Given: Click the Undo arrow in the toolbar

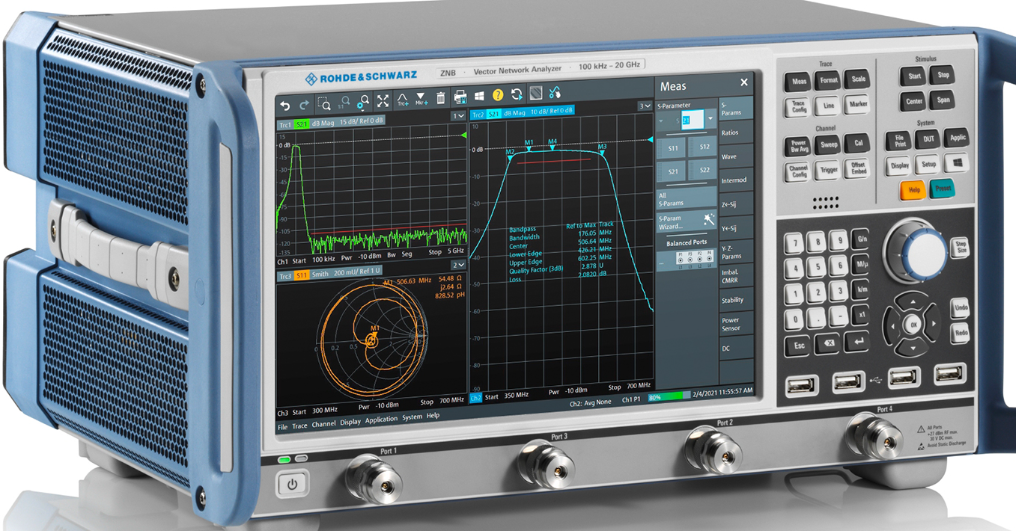Looking at the screenshot, I should (x=285, y=104).
